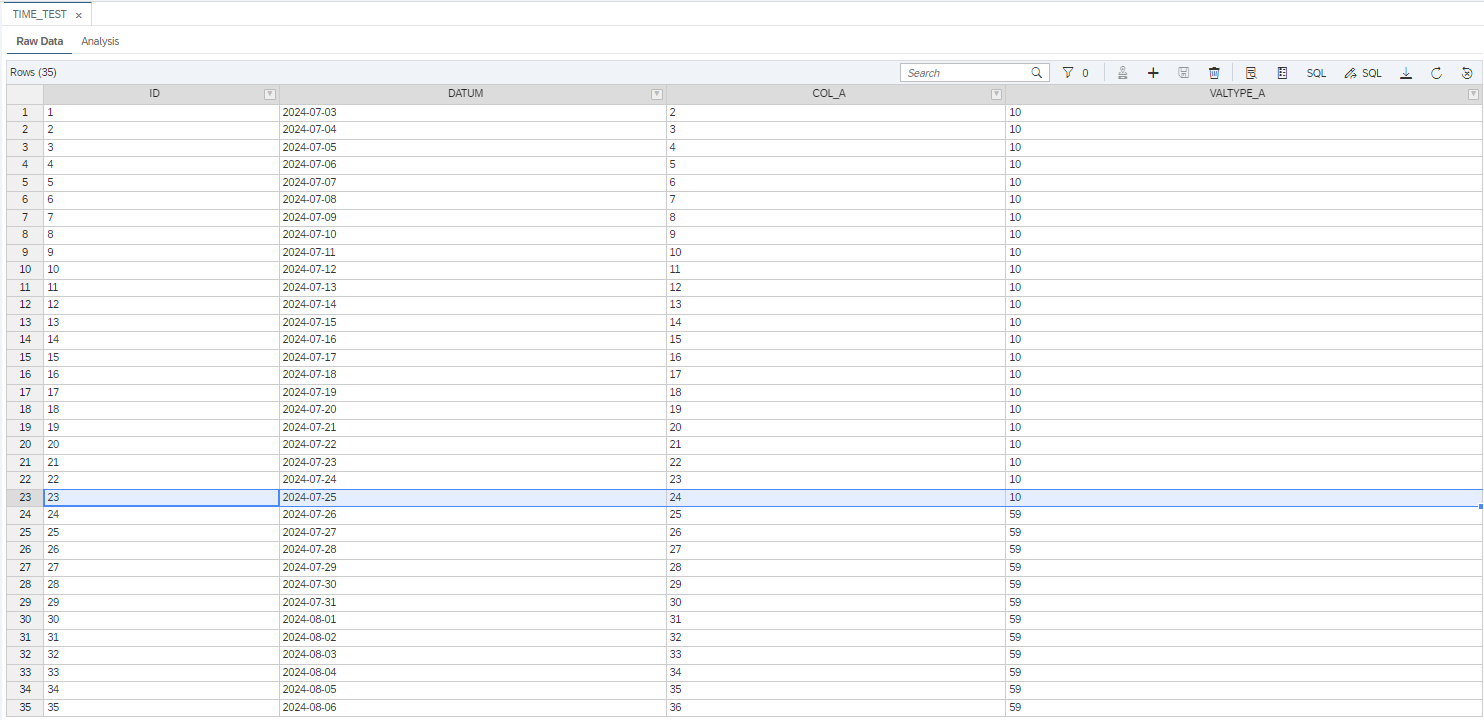Click the download data icon
The image size is (1484, 720).
[x=1405, y=73]
